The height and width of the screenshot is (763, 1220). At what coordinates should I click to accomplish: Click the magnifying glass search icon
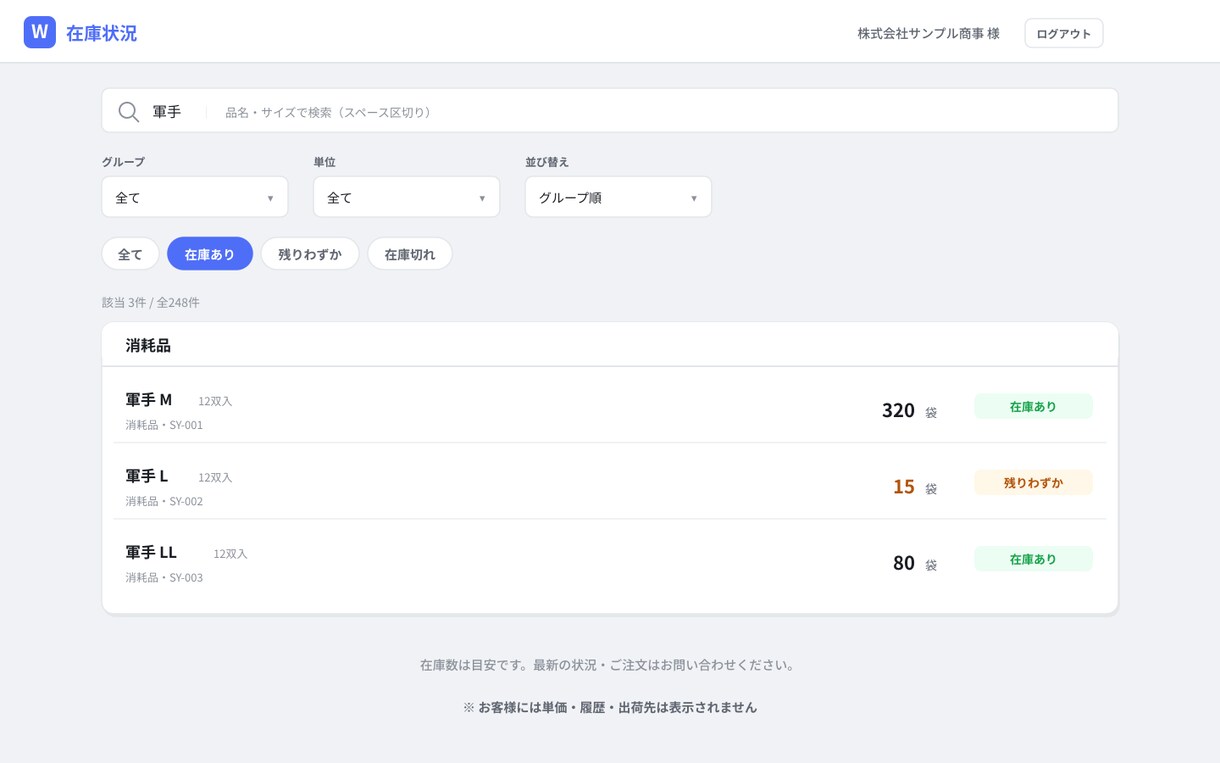(x=128, y=112)
